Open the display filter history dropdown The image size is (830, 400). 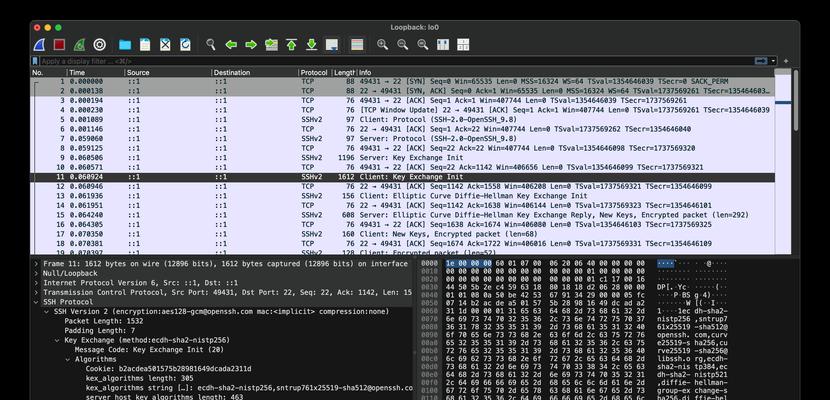[x=773, y=61]
